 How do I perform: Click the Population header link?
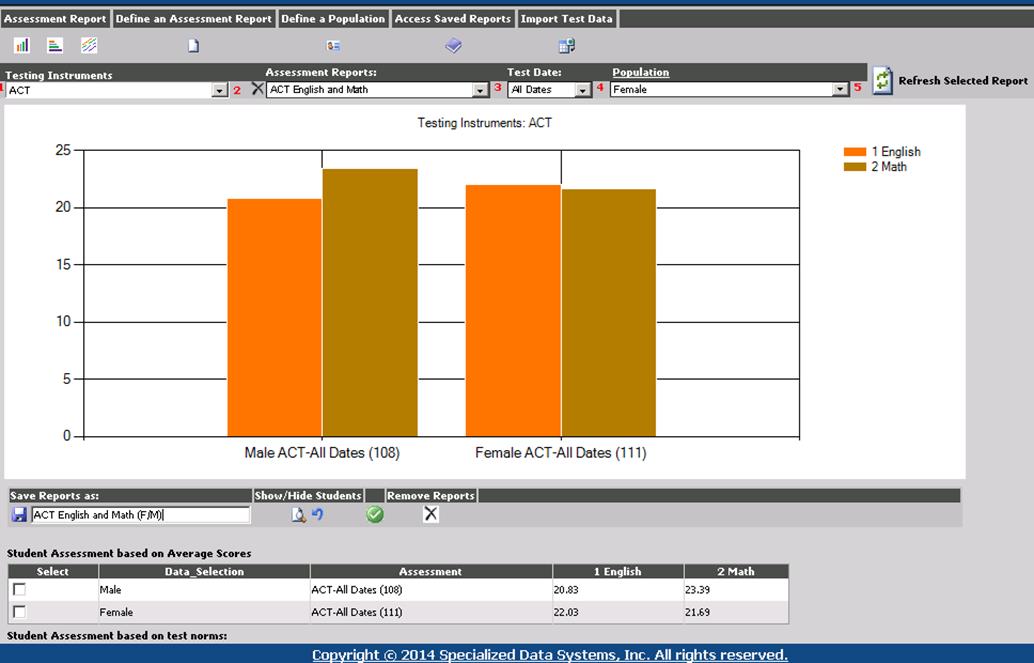click(640, 72)
